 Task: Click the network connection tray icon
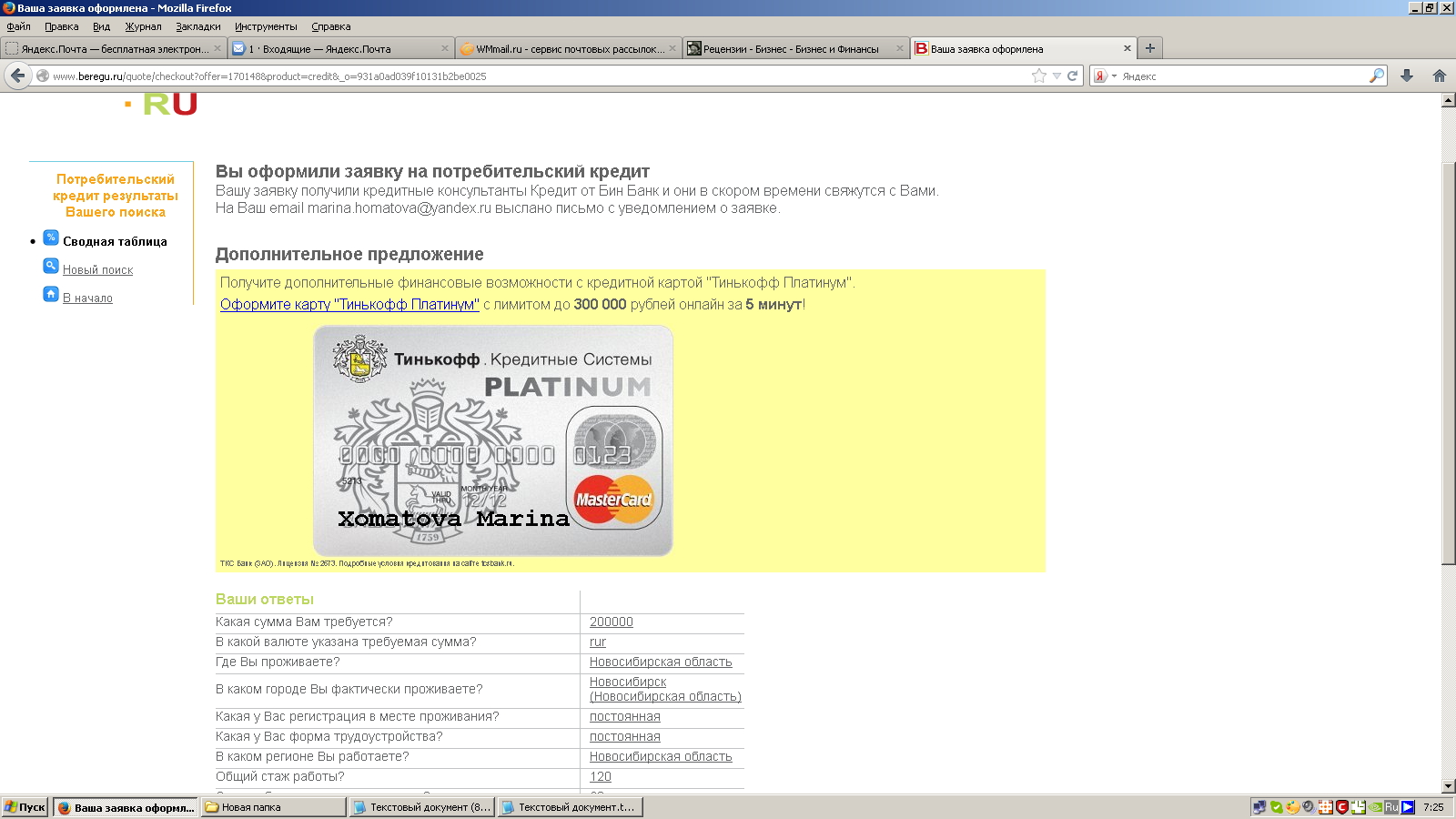click(x=1259, y=807)
